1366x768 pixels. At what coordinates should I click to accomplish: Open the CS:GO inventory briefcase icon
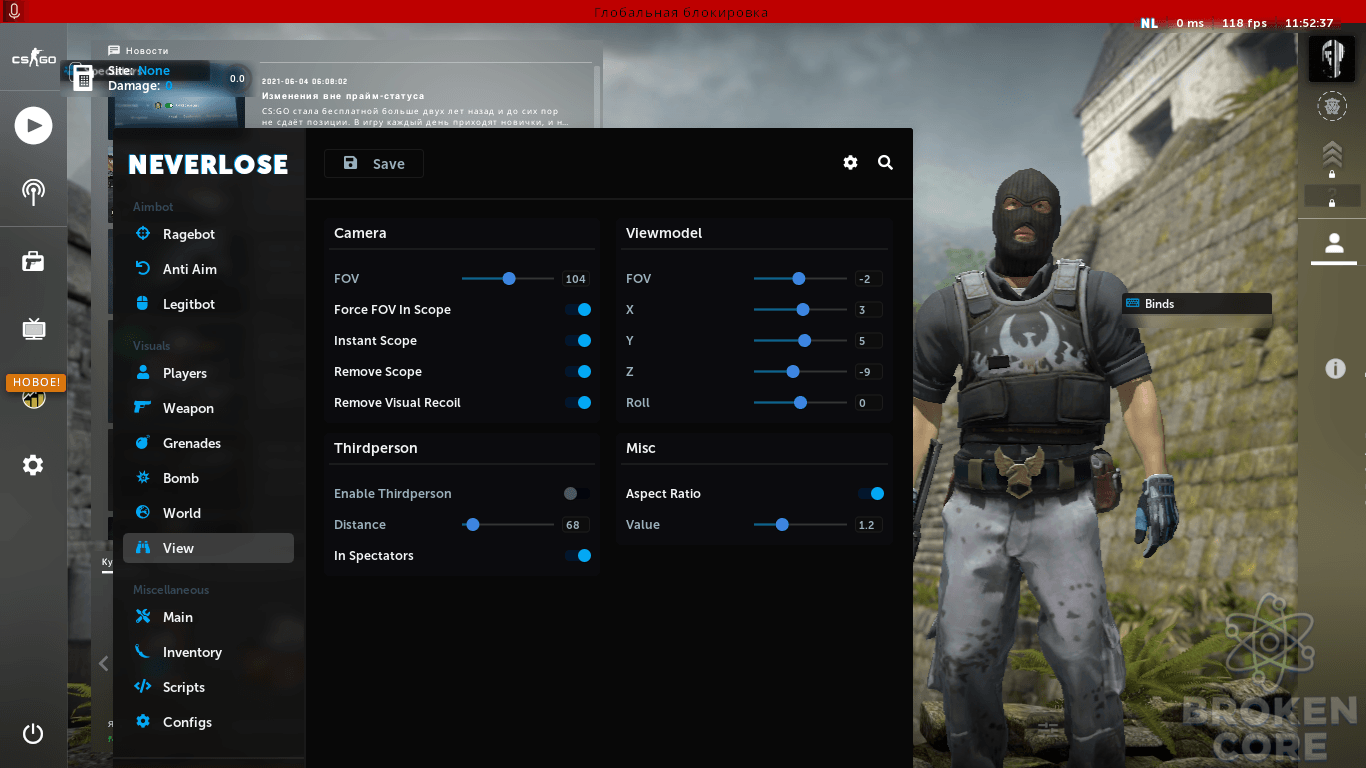33,261
